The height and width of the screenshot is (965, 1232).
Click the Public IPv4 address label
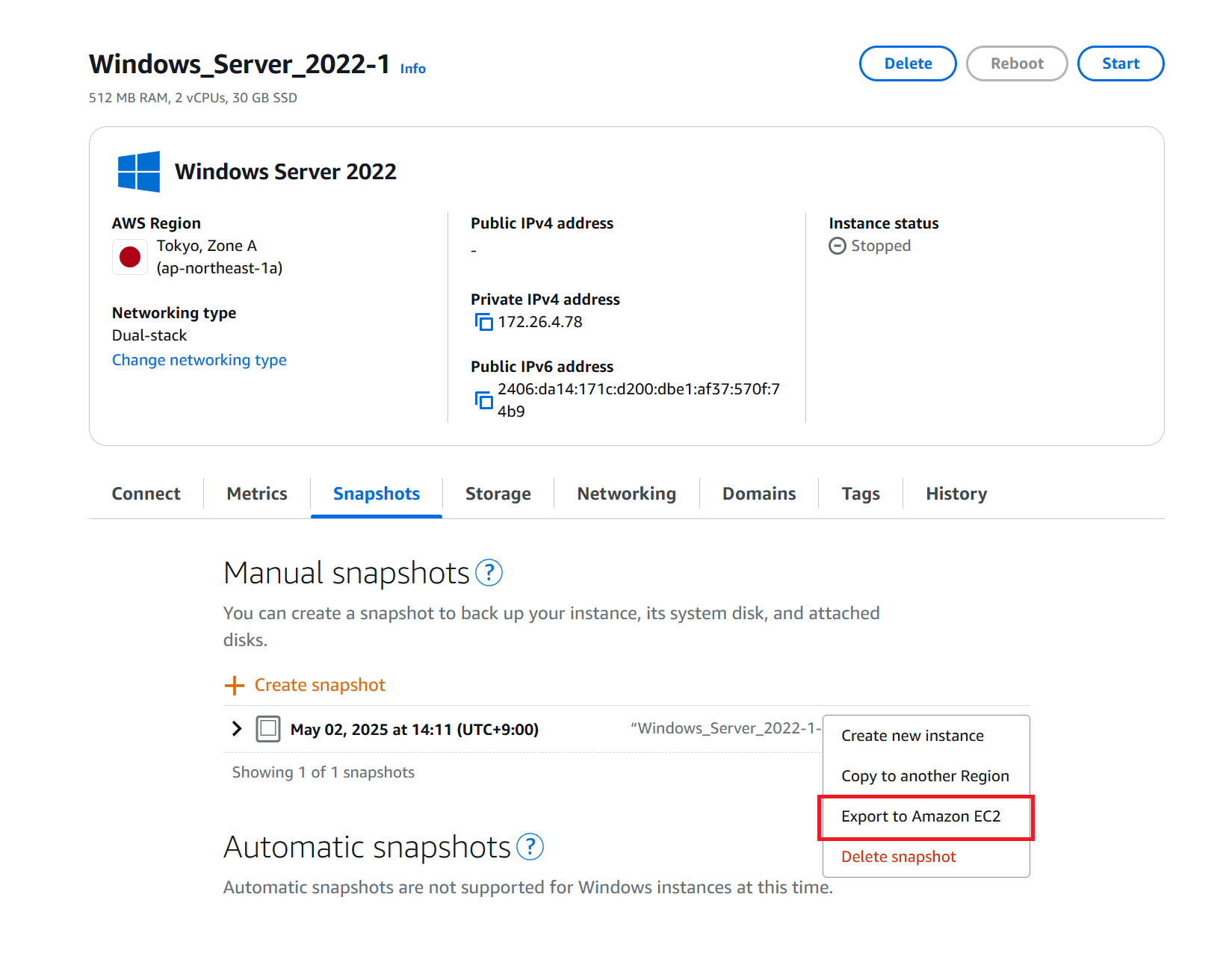tap(542, 223)
